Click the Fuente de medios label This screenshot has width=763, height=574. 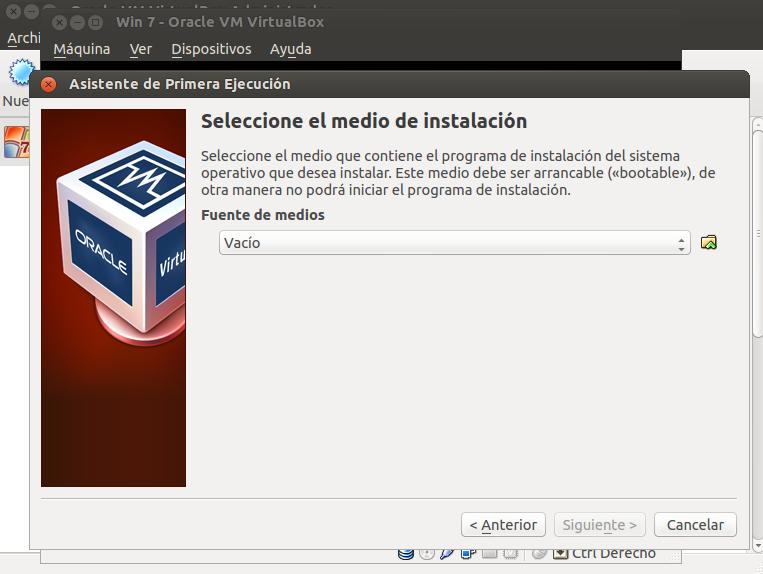point(263,215)
